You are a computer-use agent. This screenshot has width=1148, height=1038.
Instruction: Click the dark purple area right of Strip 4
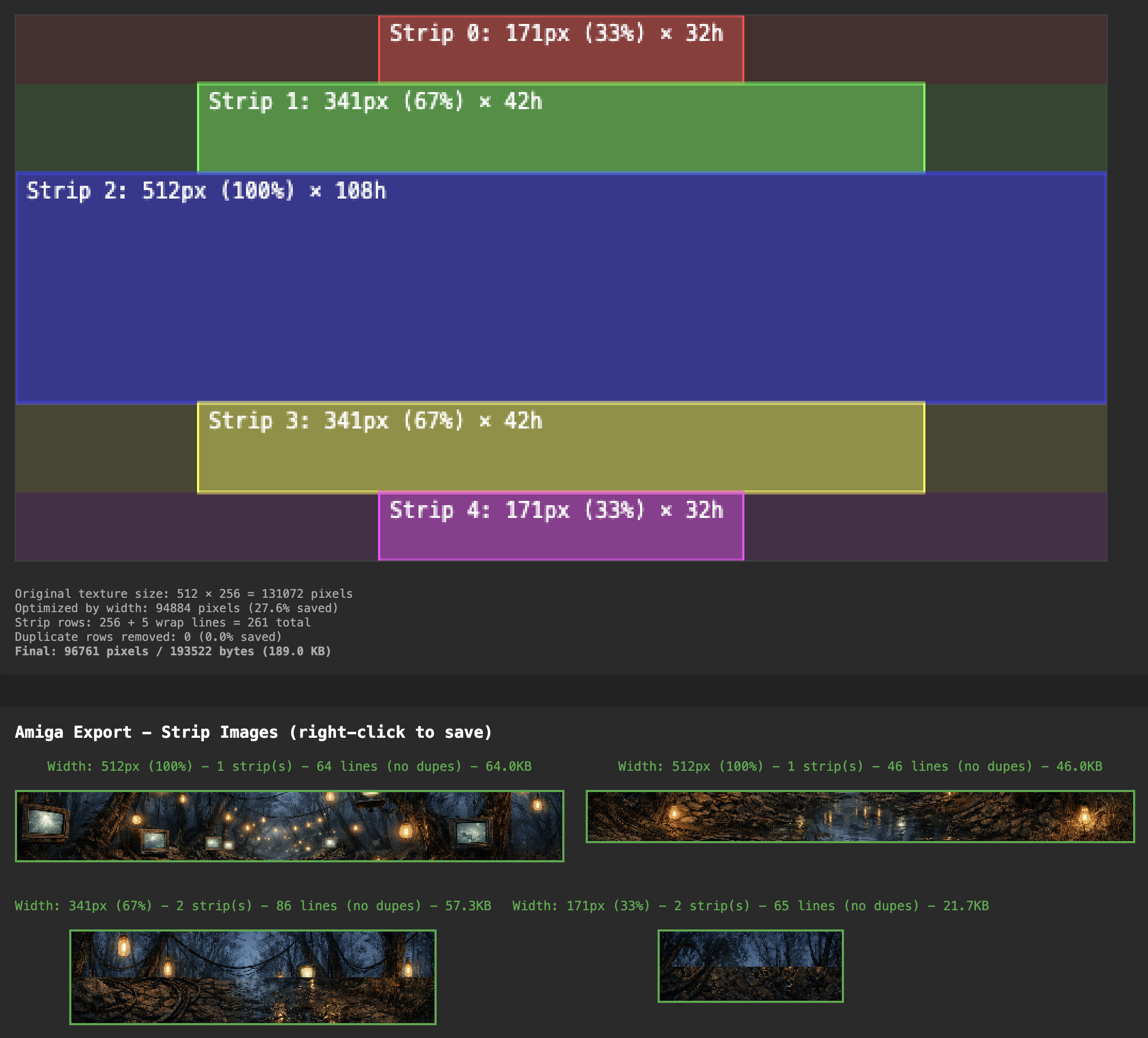925,526
